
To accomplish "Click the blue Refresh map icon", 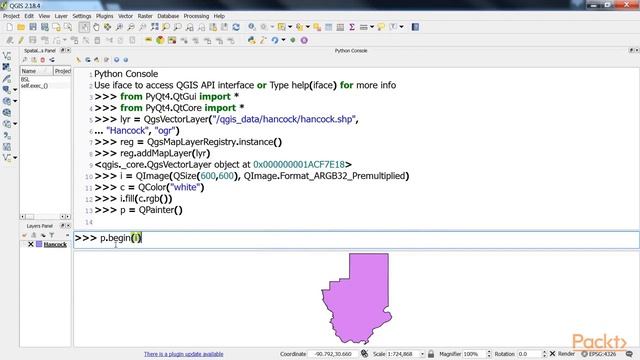I will (236, 27).
